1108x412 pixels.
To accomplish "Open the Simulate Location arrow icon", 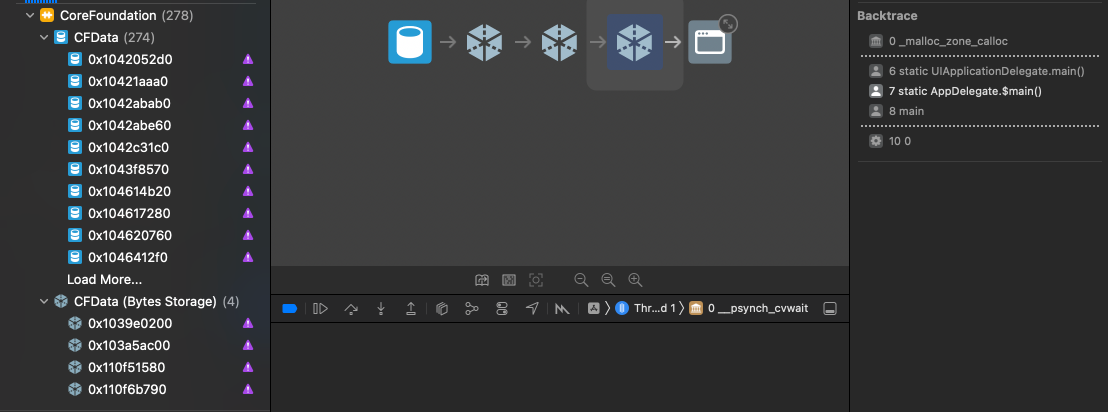I will tap(532, 309).
